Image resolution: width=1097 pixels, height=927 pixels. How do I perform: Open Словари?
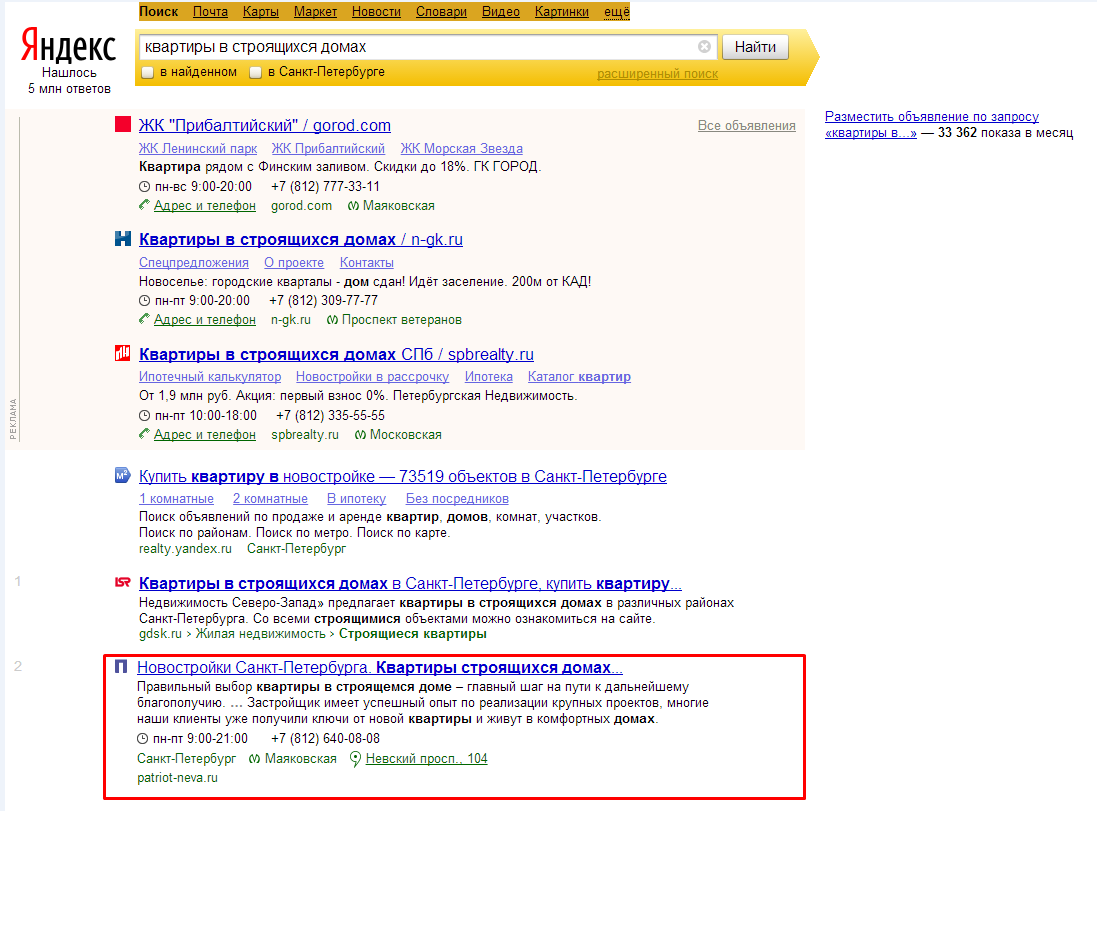pyautogui.click(x=441, y=12)
